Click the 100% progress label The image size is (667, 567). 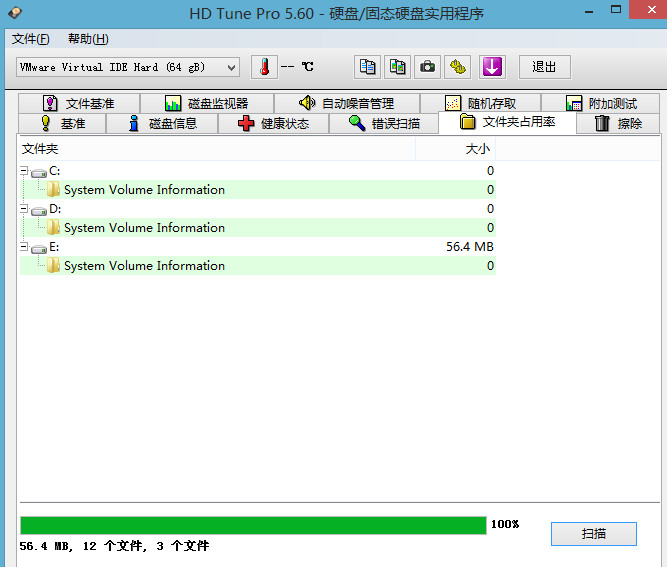coord(505,524)
